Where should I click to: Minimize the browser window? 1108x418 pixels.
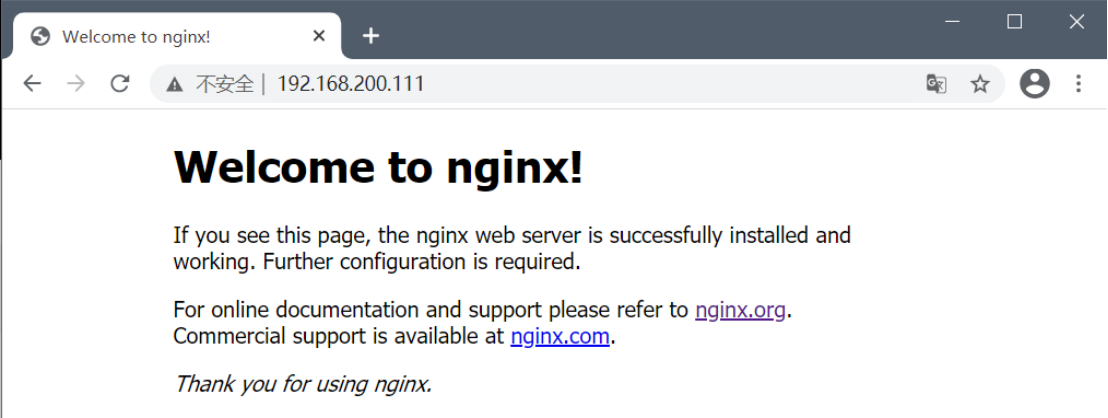(x=953, y=22)
